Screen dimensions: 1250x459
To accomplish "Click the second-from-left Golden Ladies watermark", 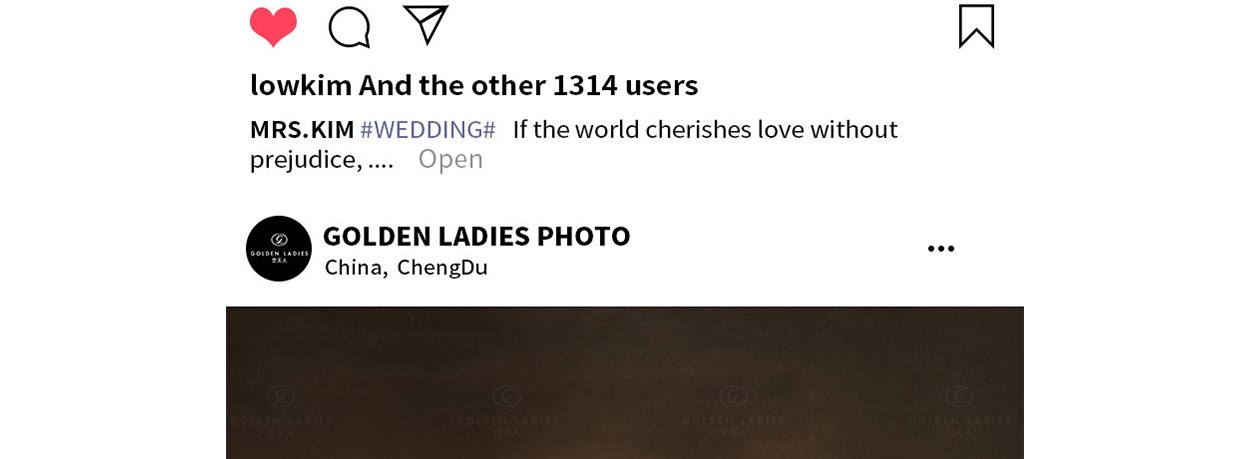I will [x=507, y=411].
